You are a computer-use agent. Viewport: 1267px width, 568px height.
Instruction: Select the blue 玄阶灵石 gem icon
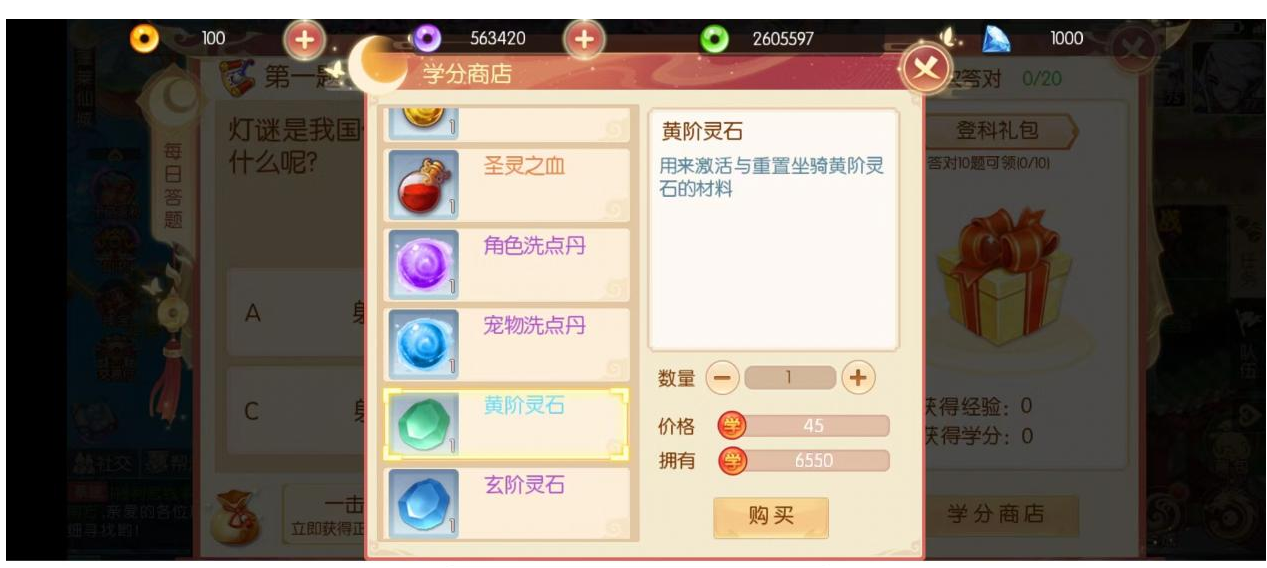pyautogui.click(x=422, y=503)
